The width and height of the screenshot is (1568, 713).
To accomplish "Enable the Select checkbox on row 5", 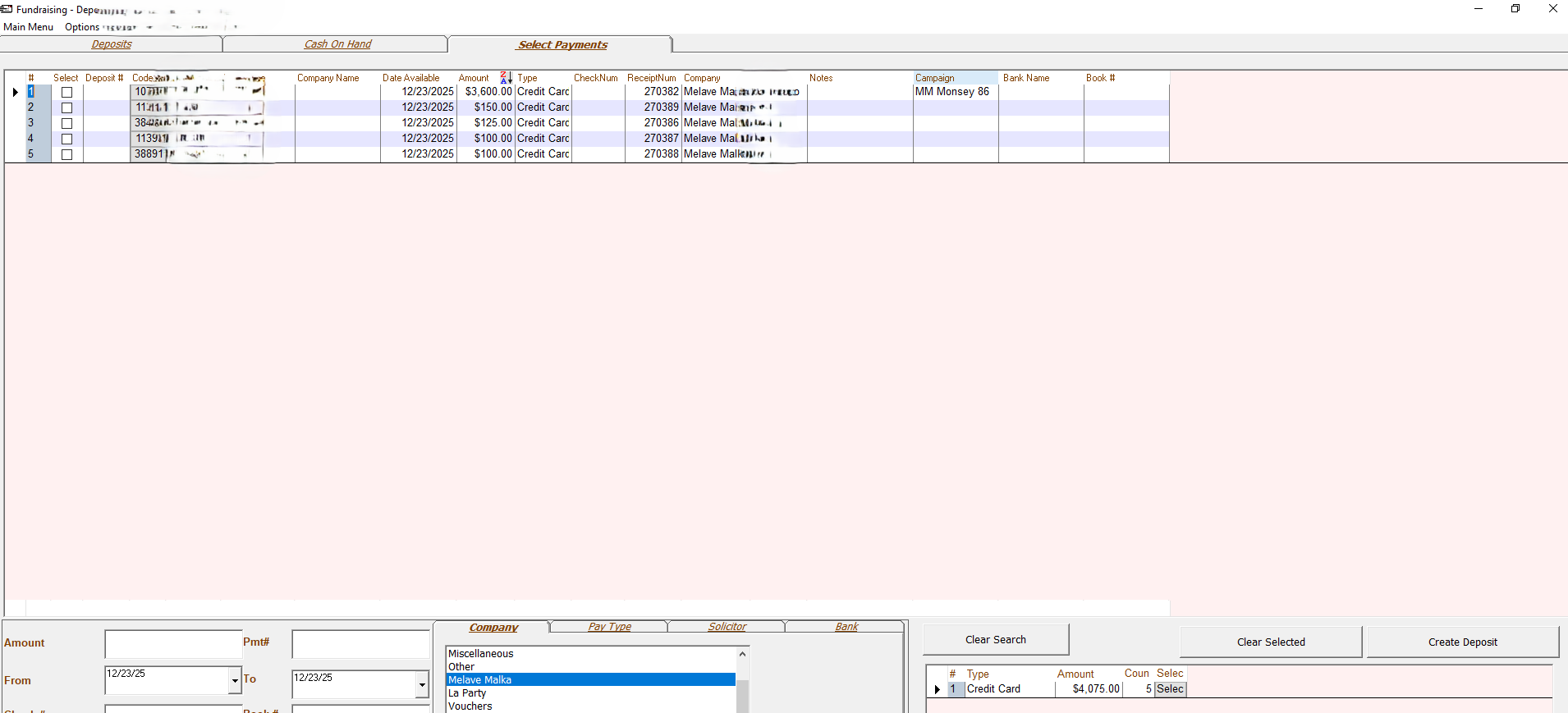I will coord(67,154).
